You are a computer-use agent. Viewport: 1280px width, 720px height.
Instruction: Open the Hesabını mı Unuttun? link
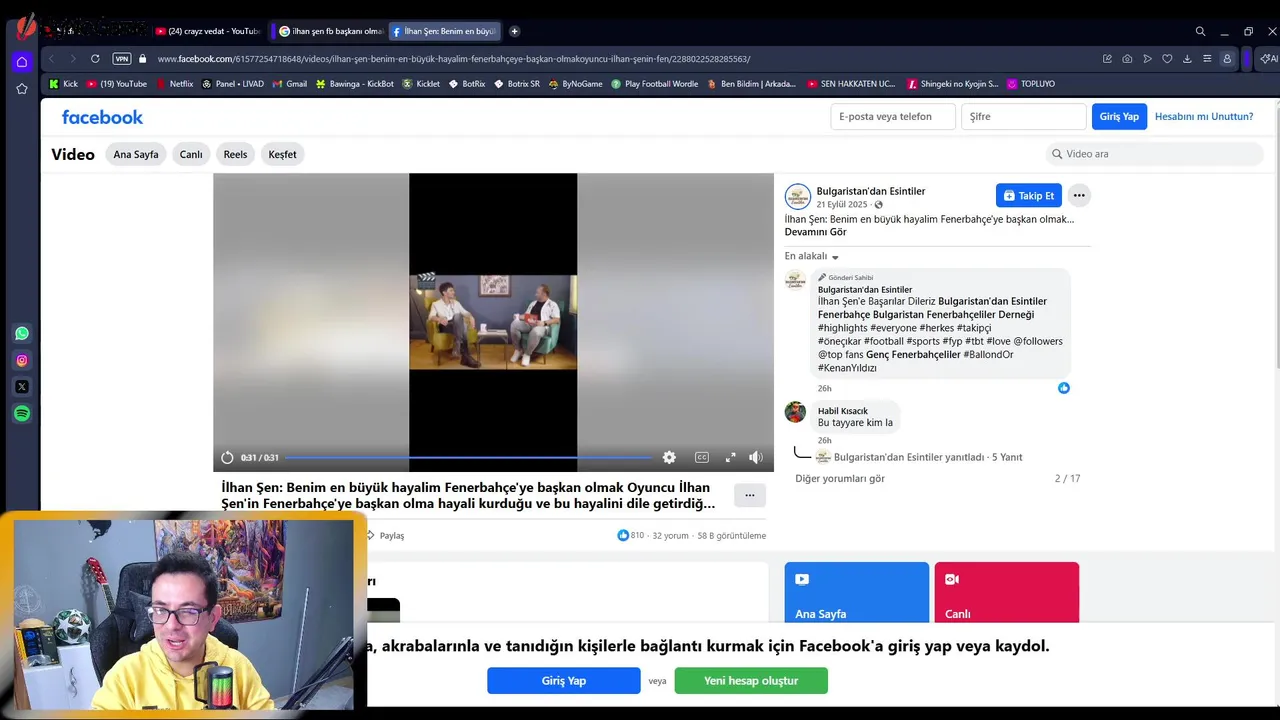1204,116
